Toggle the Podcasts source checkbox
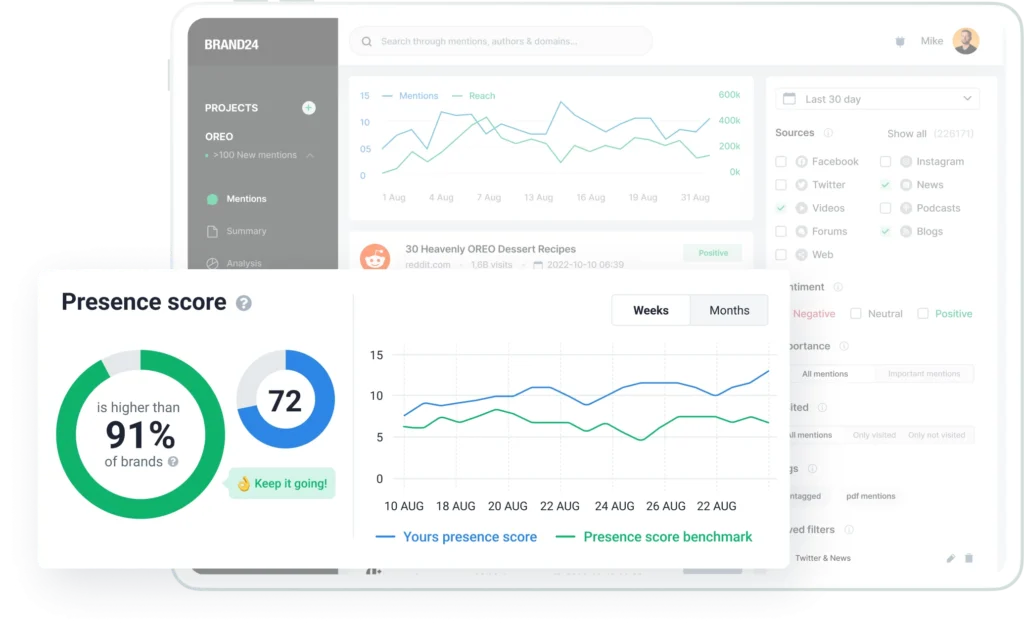This screenshot has height=632, width=1024. [885, 208]
